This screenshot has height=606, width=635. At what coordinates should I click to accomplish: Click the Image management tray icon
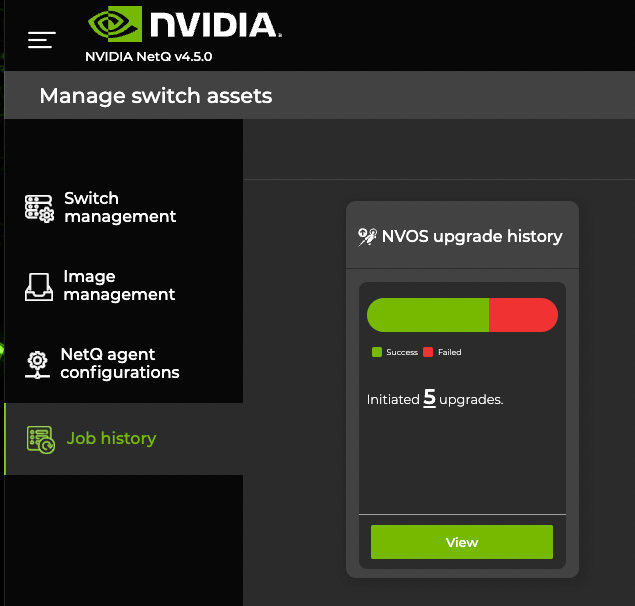[38, 286]
